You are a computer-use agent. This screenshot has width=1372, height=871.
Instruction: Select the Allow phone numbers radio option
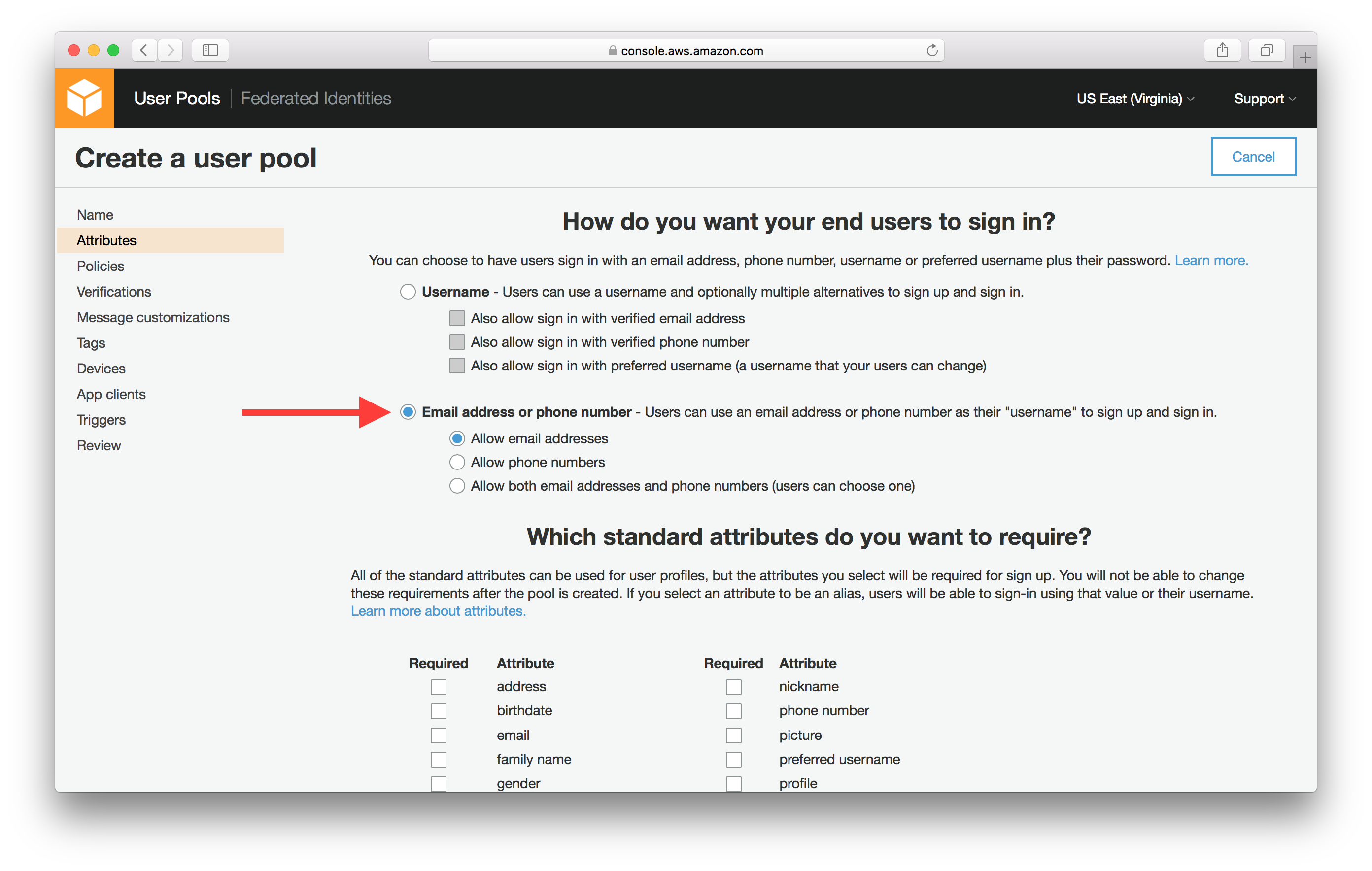tap(457, 462)
